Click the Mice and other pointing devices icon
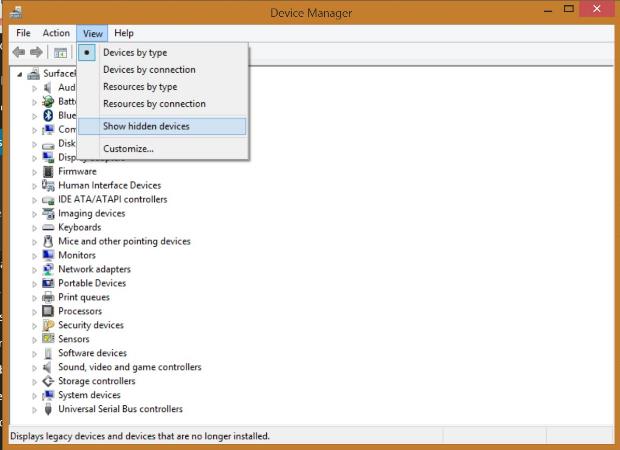620x450 pixels. (x=48, y=241)
